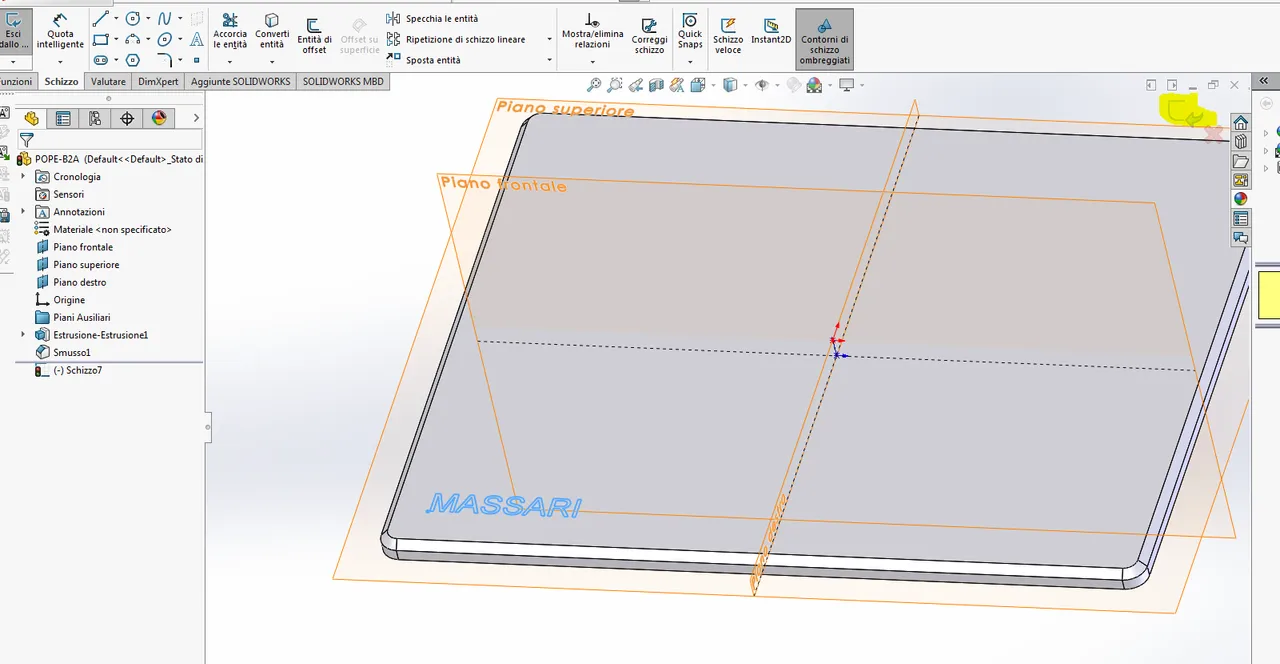
Task: Select the Corner Rectangle tool
Action: (x=100, y=40)
